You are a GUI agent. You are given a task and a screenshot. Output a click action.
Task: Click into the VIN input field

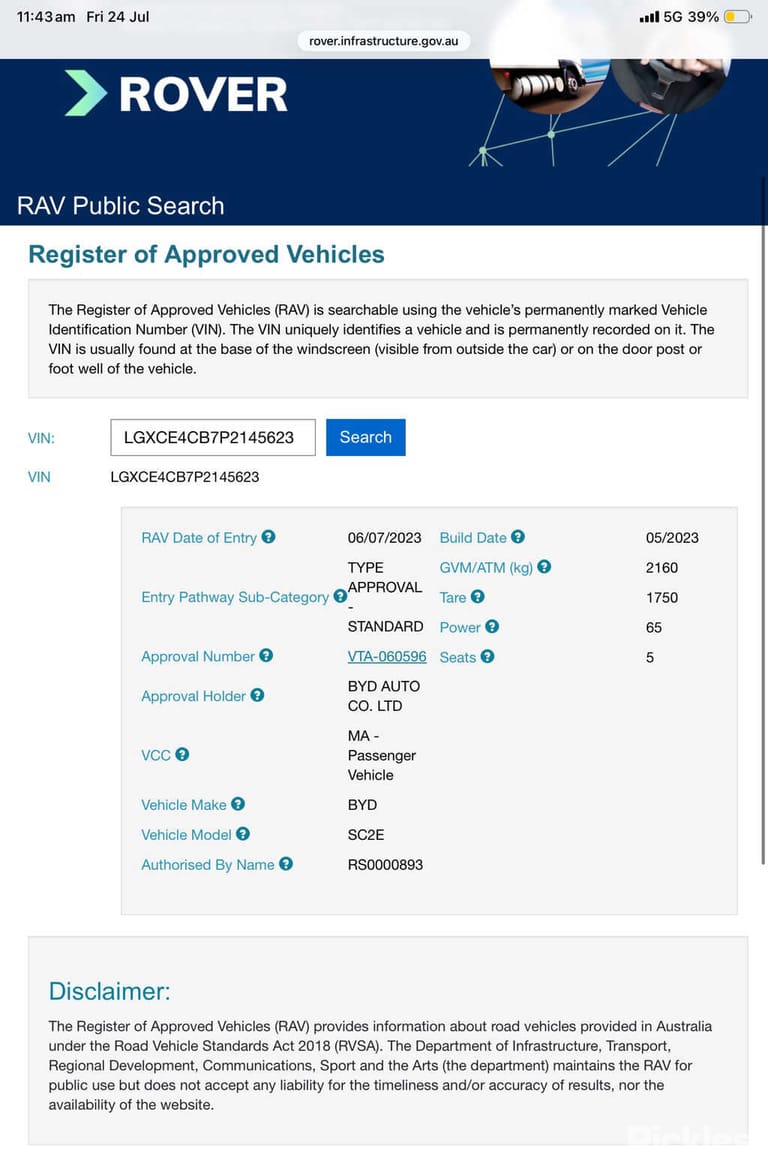[x=213, y=437]
